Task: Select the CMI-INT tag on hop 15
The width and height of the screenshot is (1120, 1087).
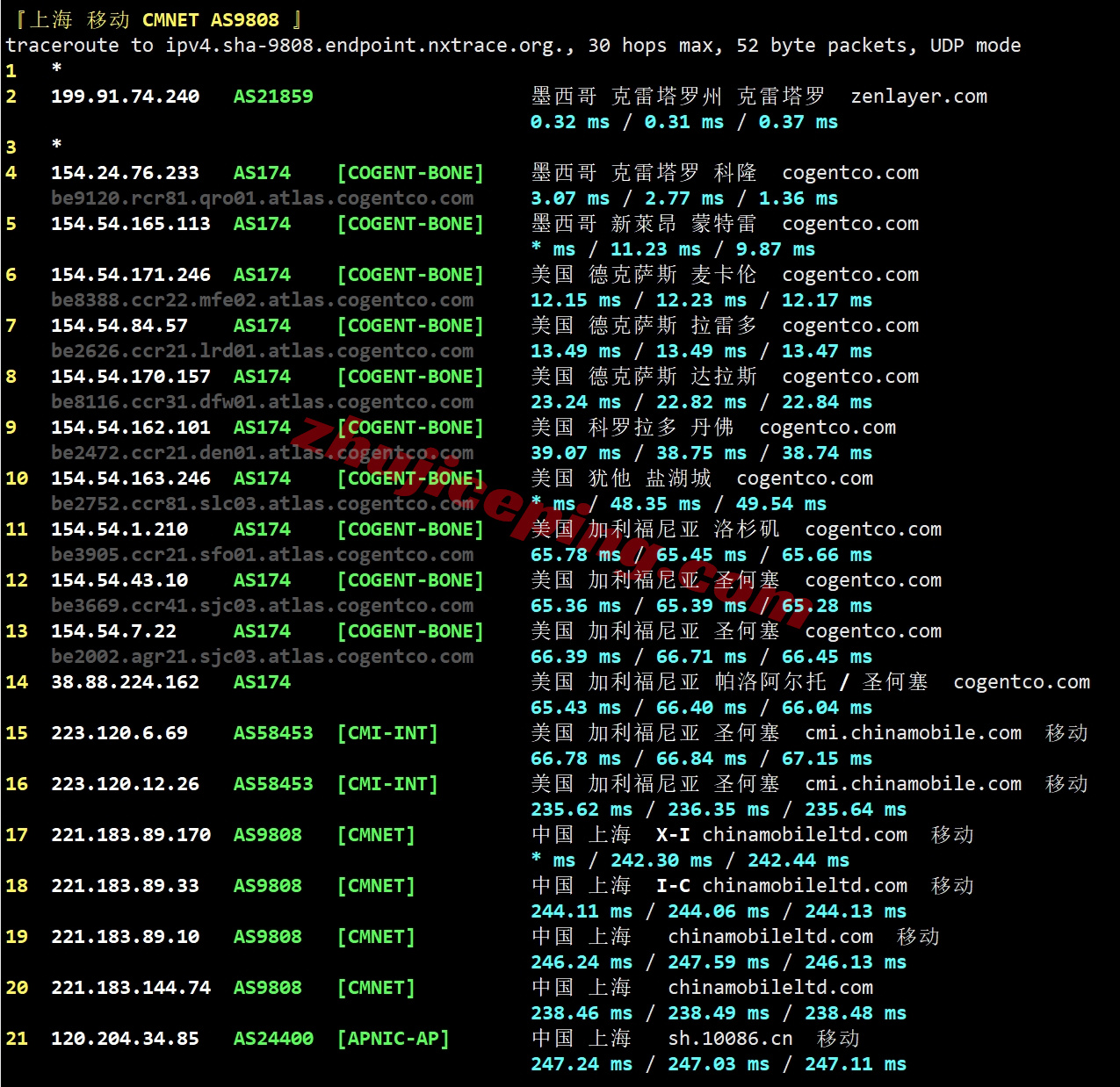Action: [388, 733]
